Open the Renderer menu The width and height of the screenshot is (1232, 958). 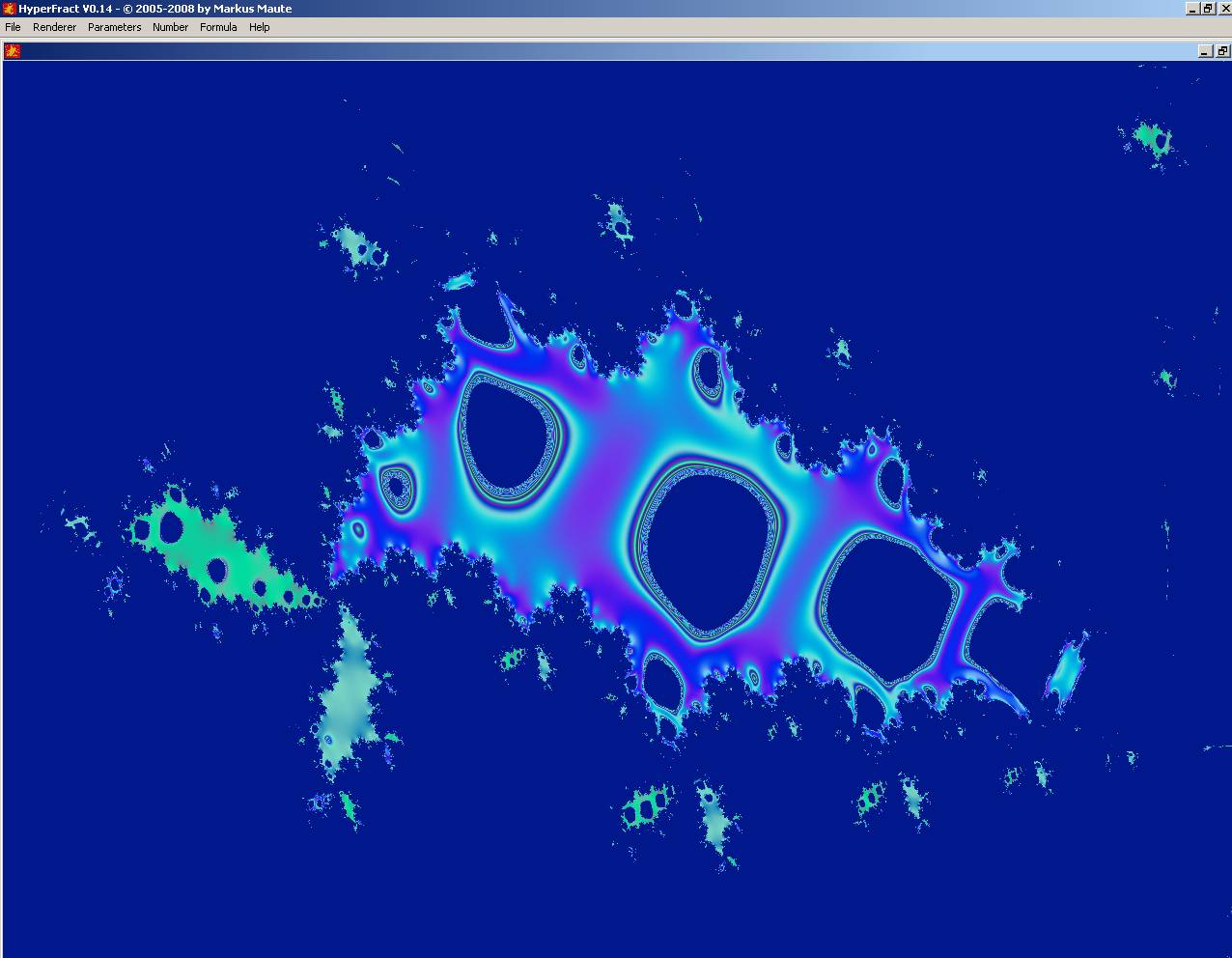coord(54,27)
